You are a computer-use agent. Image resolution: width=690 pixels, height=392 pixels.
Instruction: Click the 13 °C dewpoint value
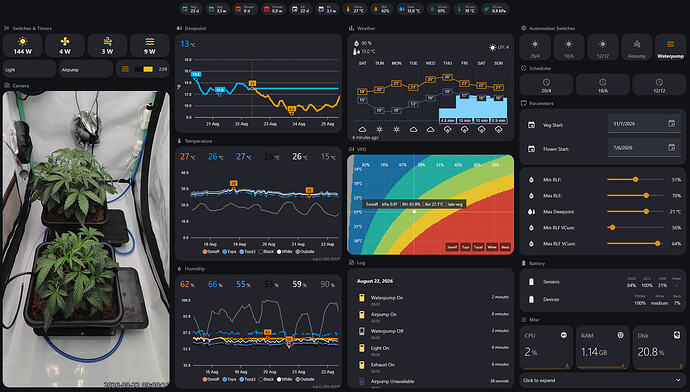187,44
